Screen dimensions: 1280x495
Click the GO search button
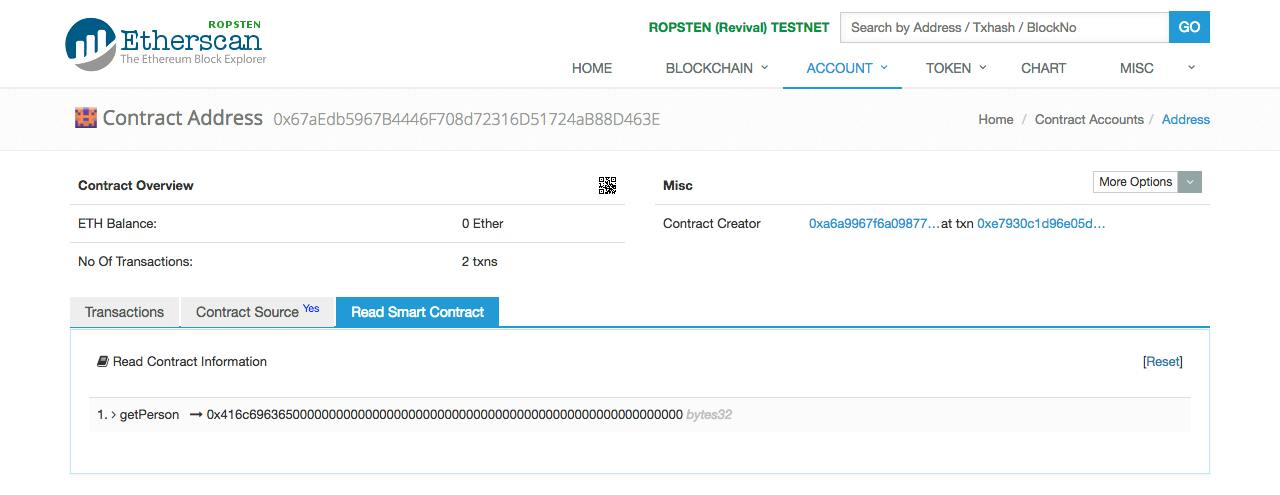pos(1189,27)
